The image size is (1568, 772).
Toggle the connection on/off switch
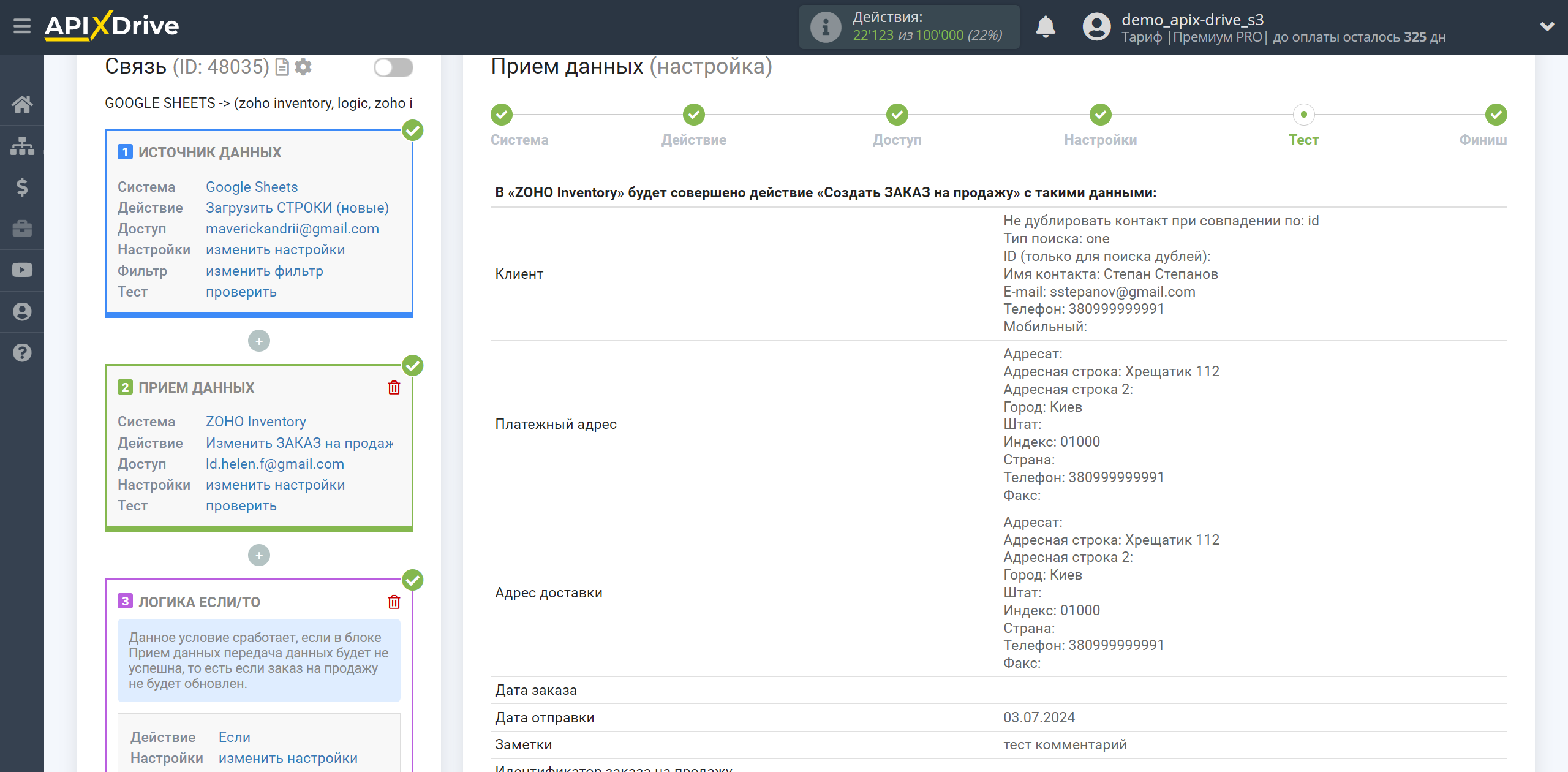[393, 67]
